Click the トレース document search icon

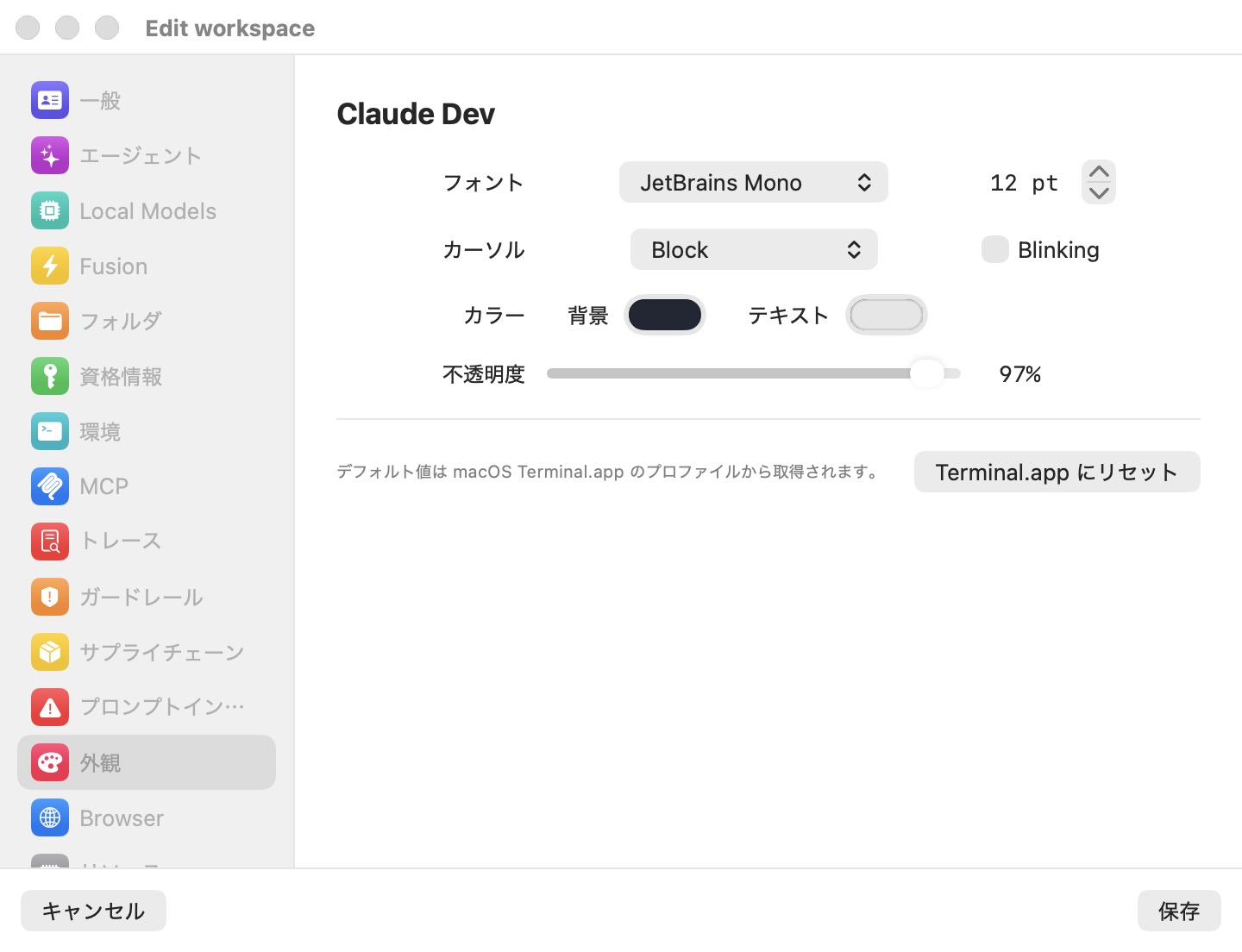click(50, 542)
